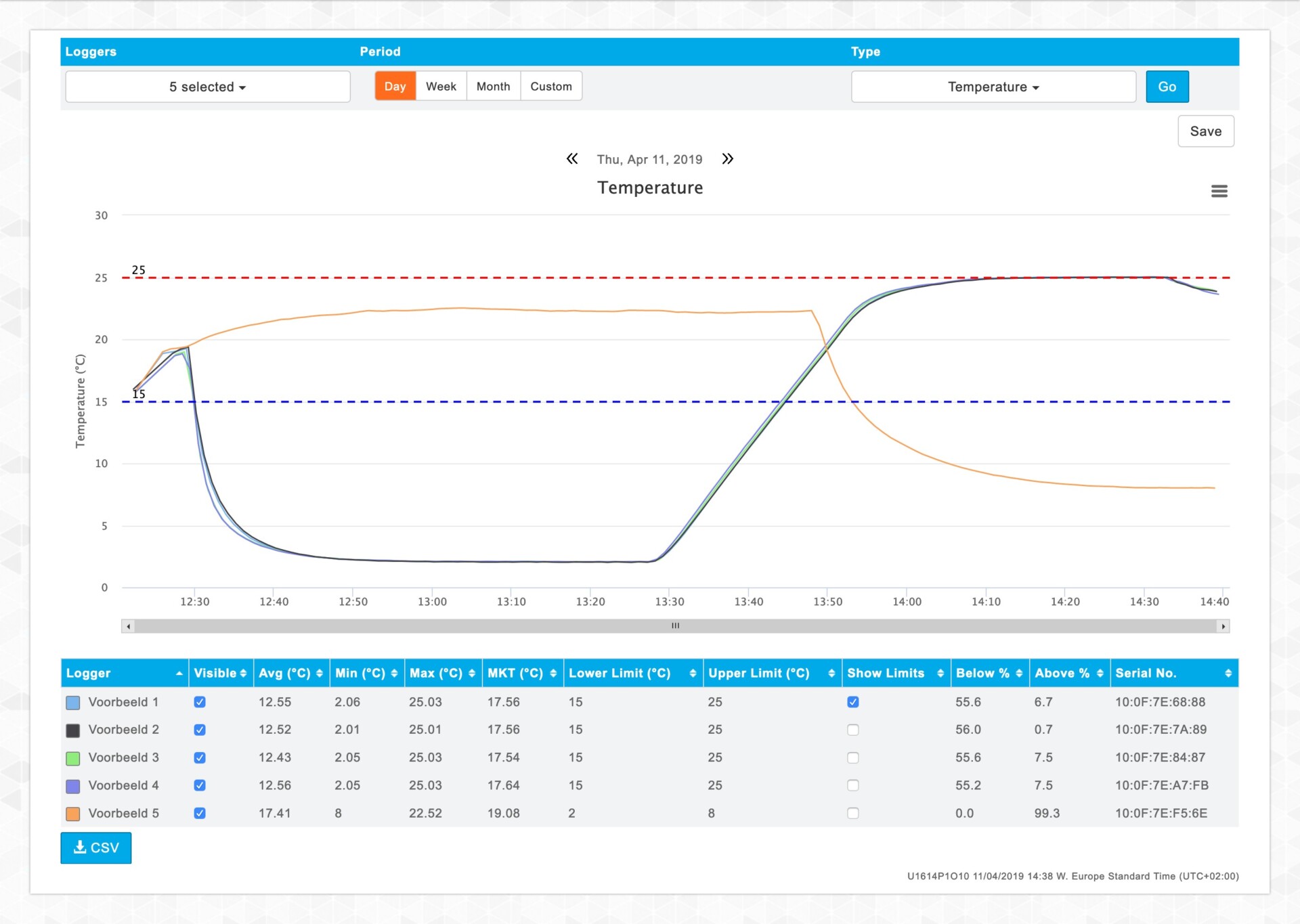Hide Voorbeeld 5 from the chart
1300x924 pixels.
coord(200,813)
